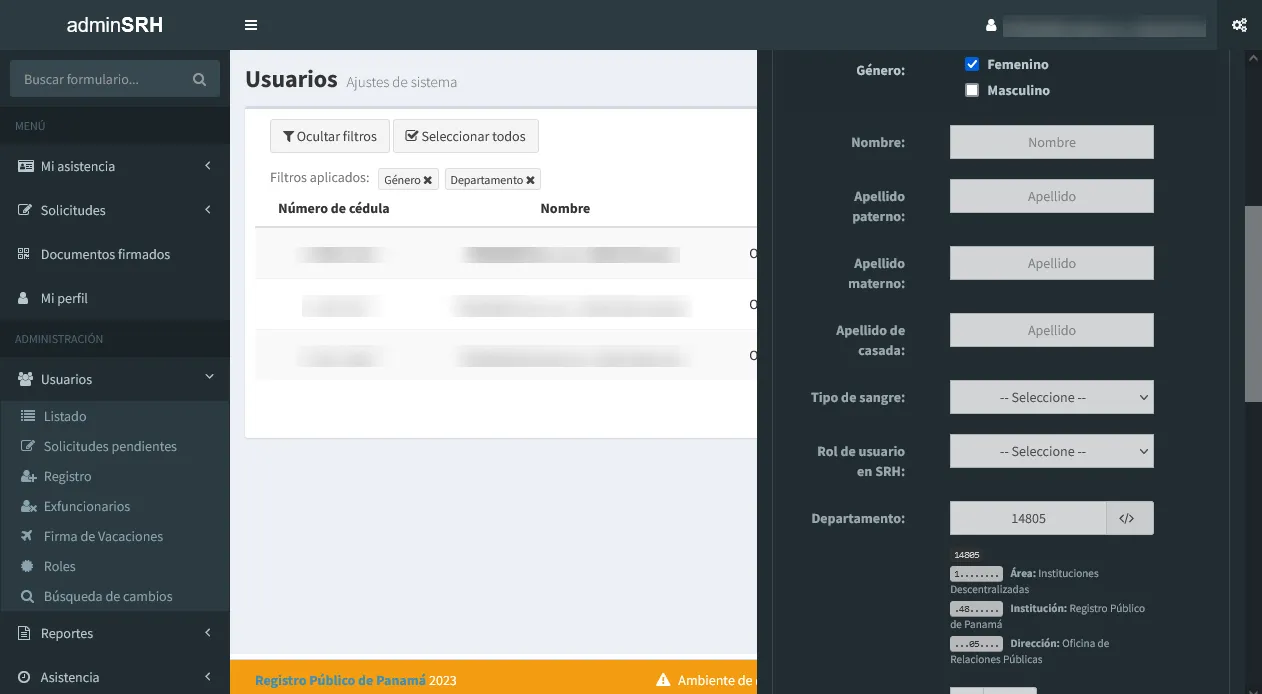Remove the Género filter tag

coord(428,180)
